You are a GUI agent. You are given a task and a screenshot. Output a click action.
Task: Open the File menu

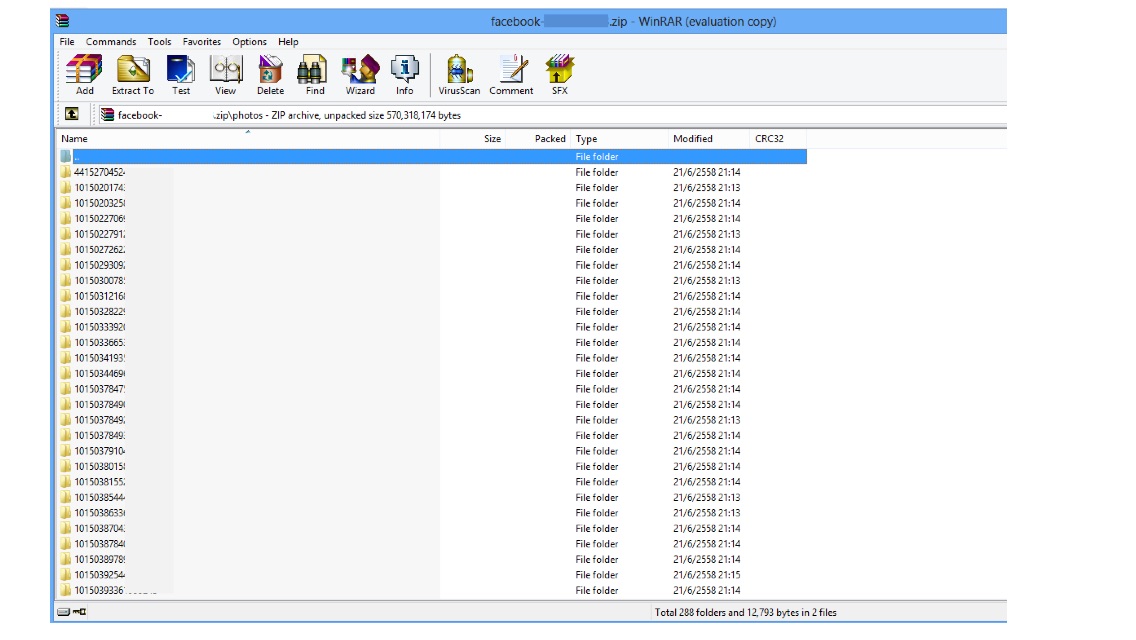67,41
